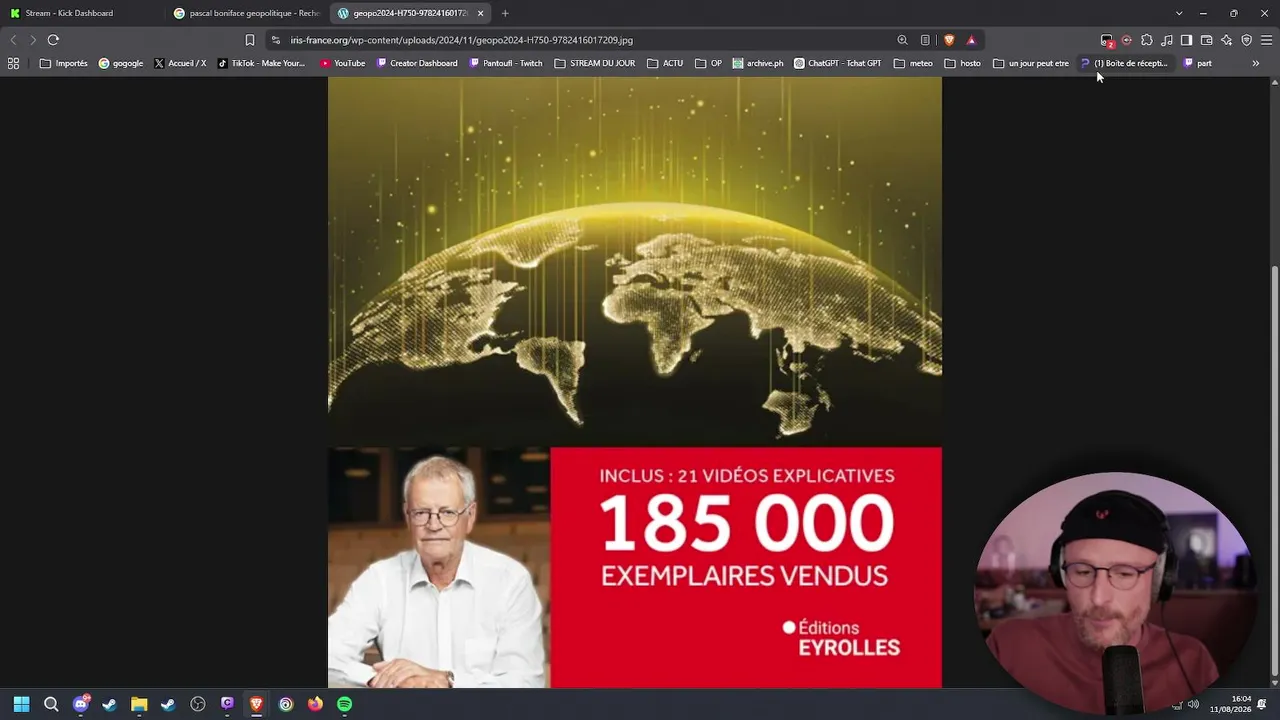This screenshot has height=720, width=1280.
Task: Open Firefox from the taskbar
Action: pyautogui.click(x=315, y=704)
